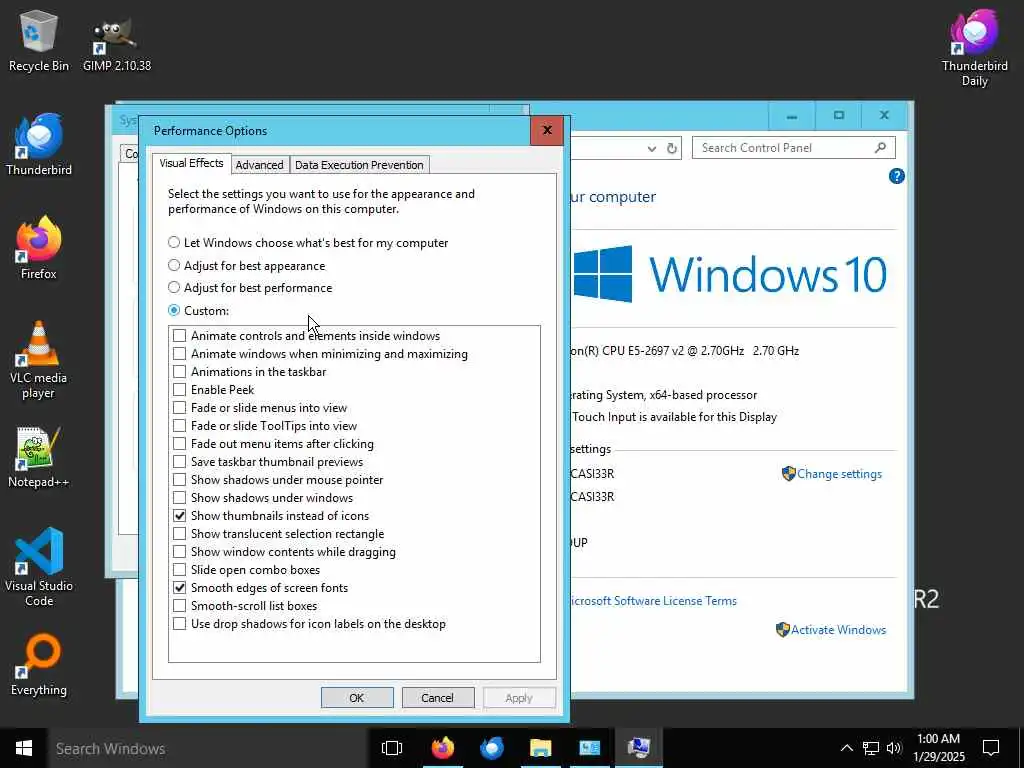Viewport: 1024px width, 768px height.
Task: Open Thunderbird from the taskbar
Action: point(492,748)
